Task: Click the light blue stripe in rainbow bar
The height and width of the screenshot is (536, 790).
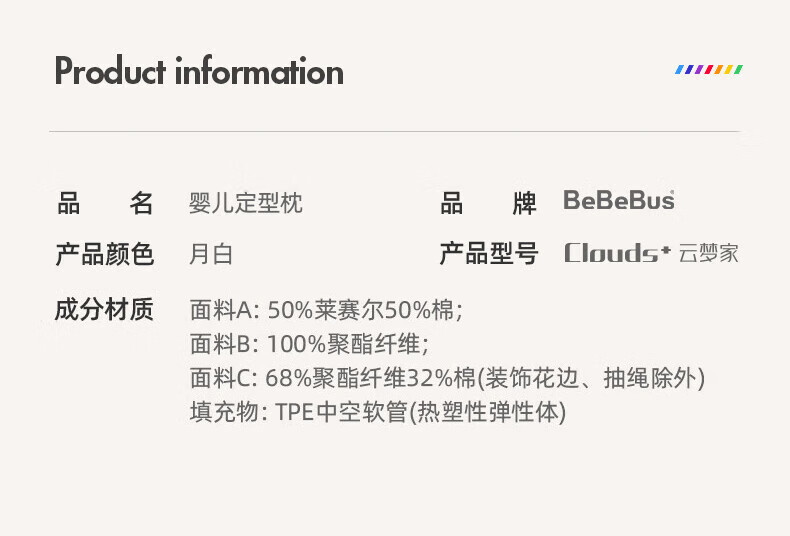Action: tap(680, 70)
